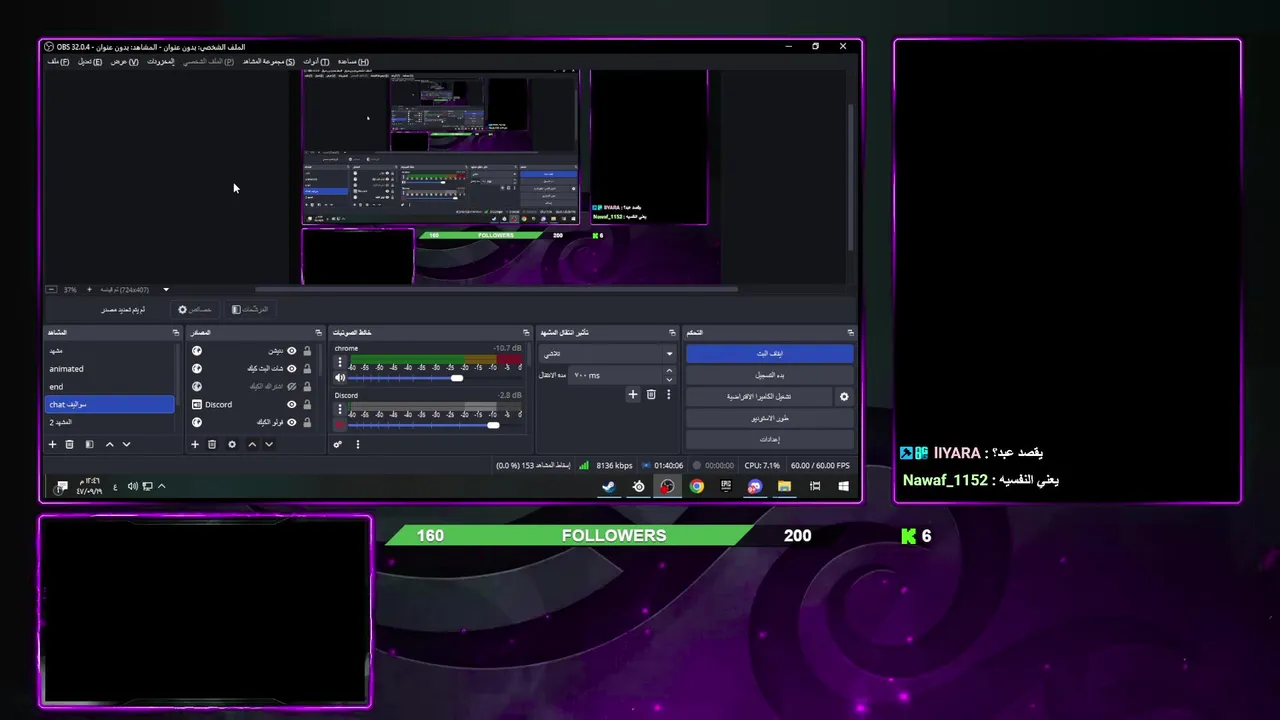Open the Tools (T) menu
This screenshot has width=1280, height=720.
pyautogui.click(x=316, y=62)
